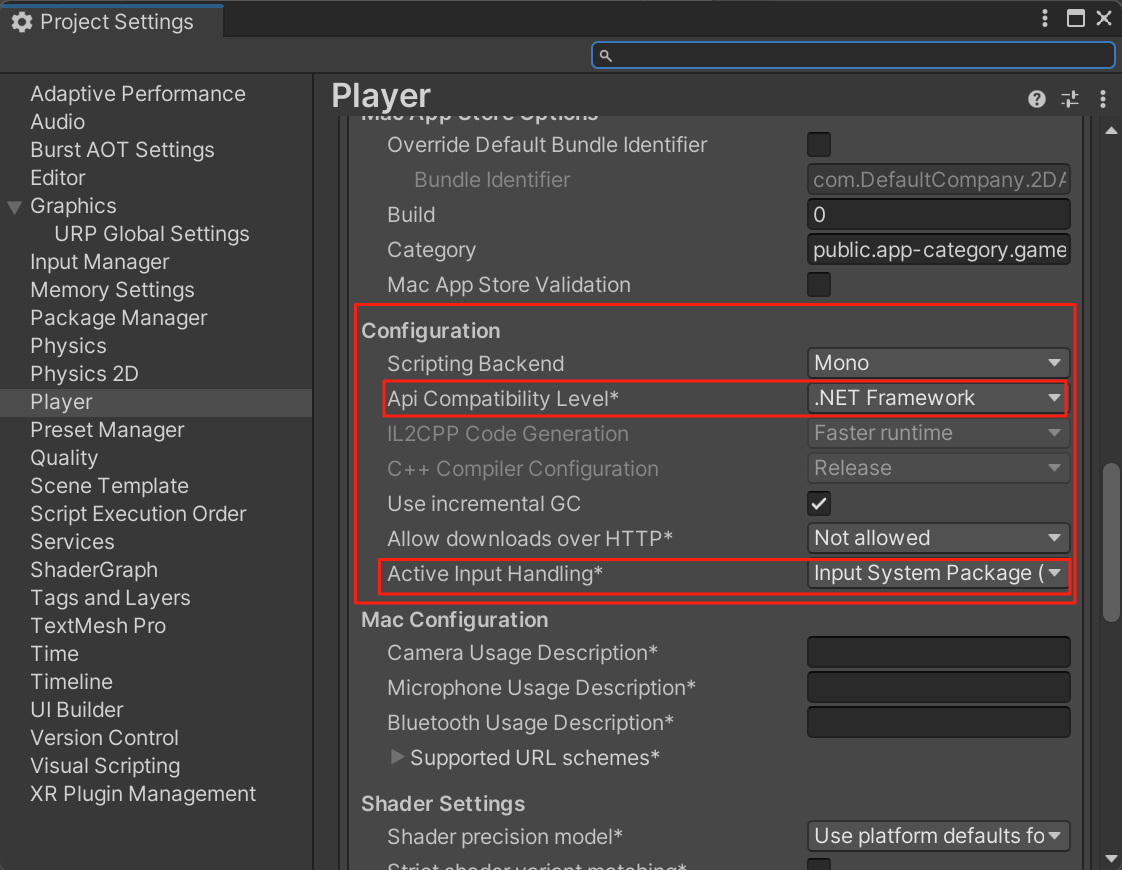Change the Api Compatibility Level dropdown
Image resolution: width=1122 pixels, height=870 pixels.
click(x=937, y=397)
